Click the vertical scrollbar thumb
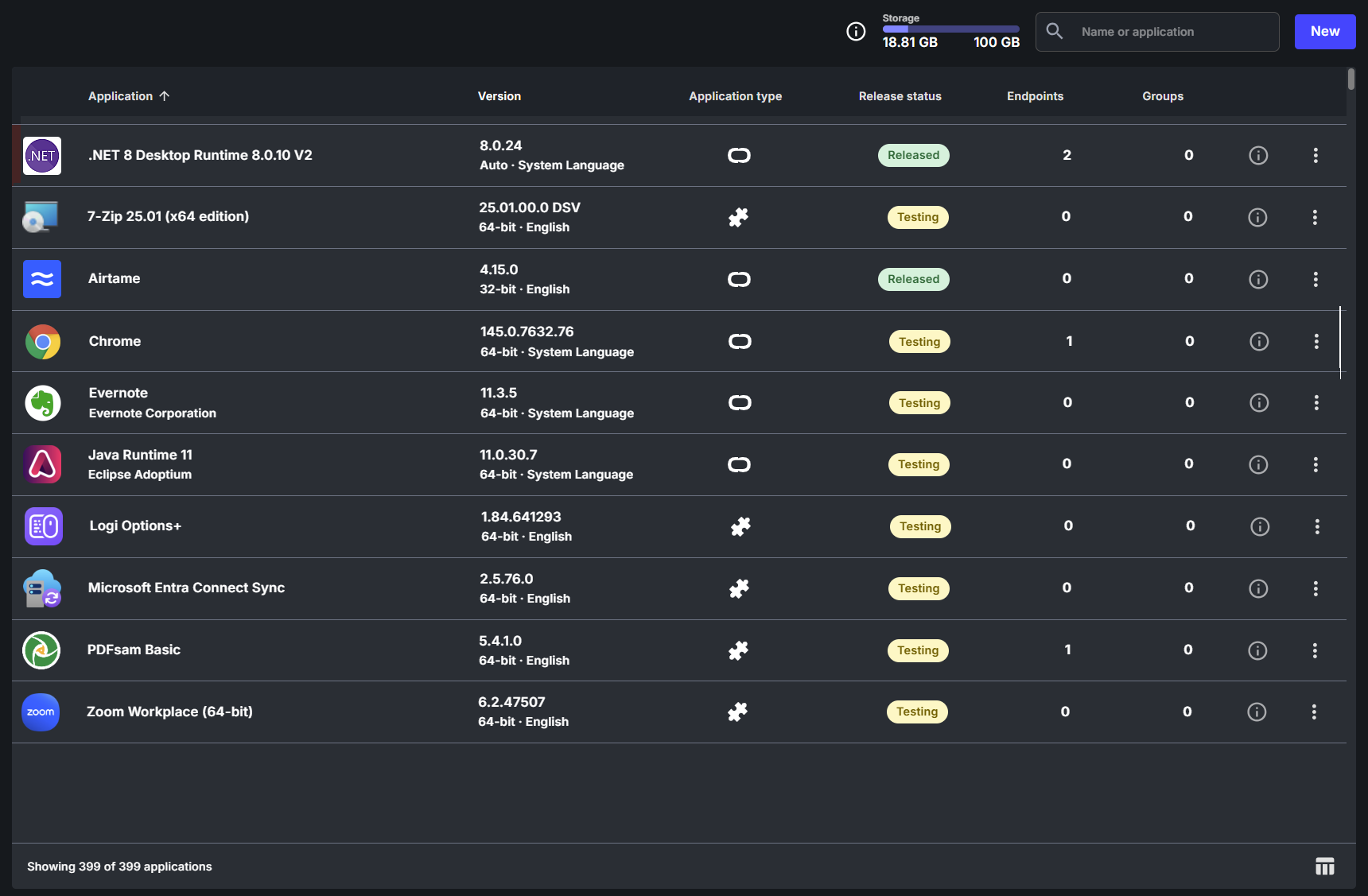This screenshot has width=1368, height=896. (x=1351, y=80)
